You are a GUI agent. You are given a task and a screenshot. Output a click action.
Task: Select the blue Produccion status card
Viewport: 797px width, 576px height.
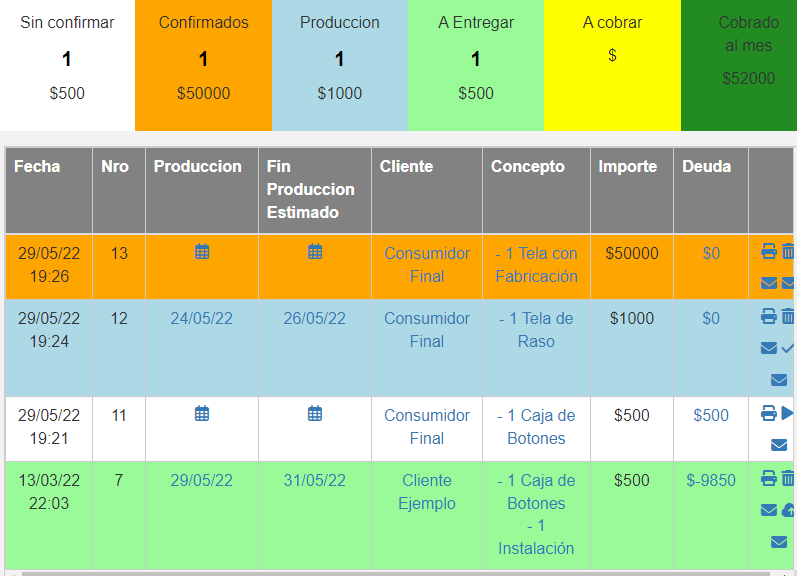pos(339,65)
